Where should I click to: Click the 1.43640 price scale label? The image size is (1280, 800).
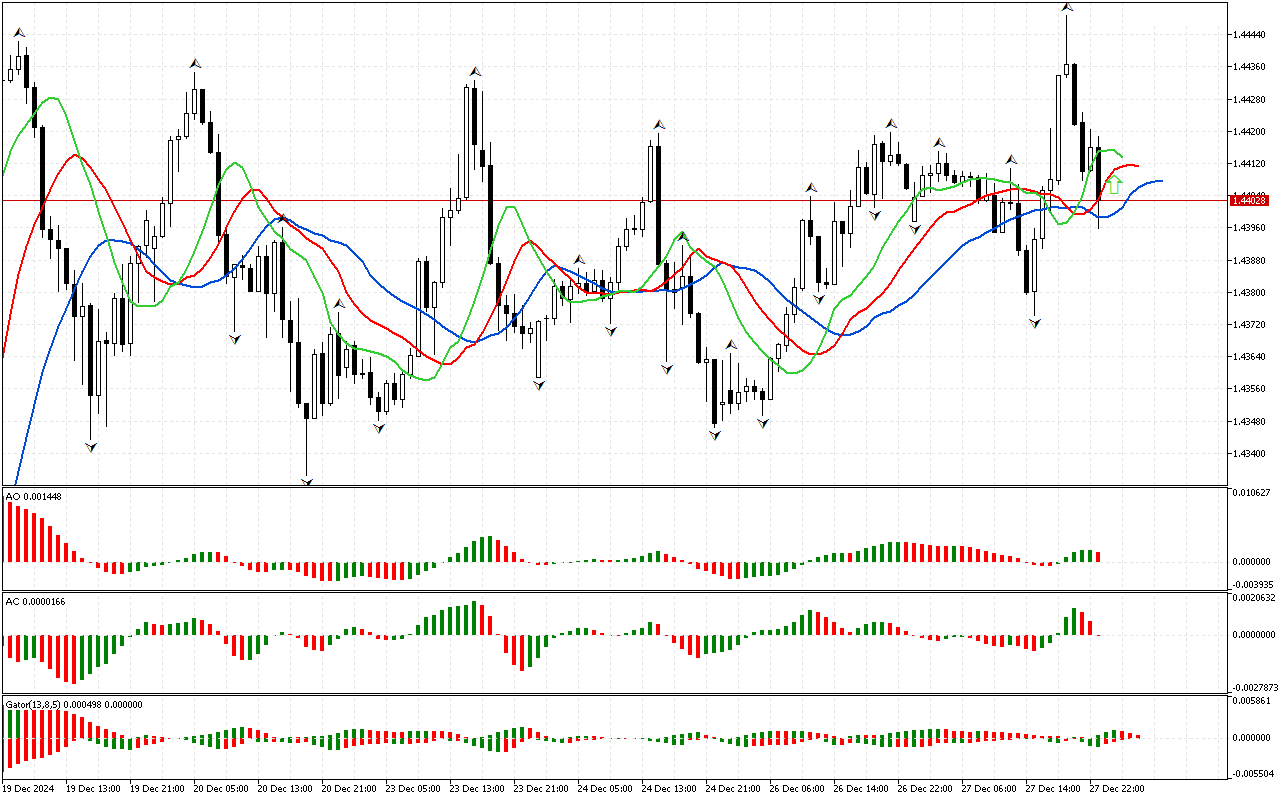click(1250, 356)
